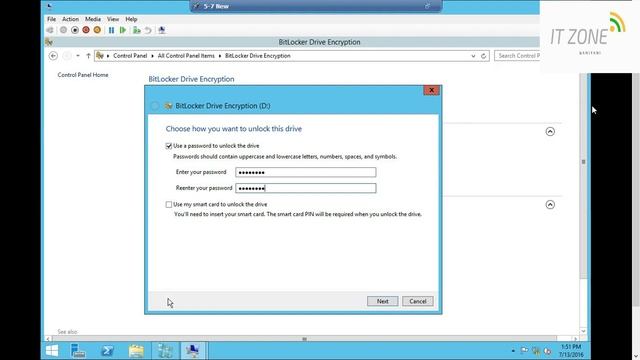Screen dimensions: 640x360
Task: Check 'Use my smart card to unlock the drive'
Action: [x=169, y=204]
